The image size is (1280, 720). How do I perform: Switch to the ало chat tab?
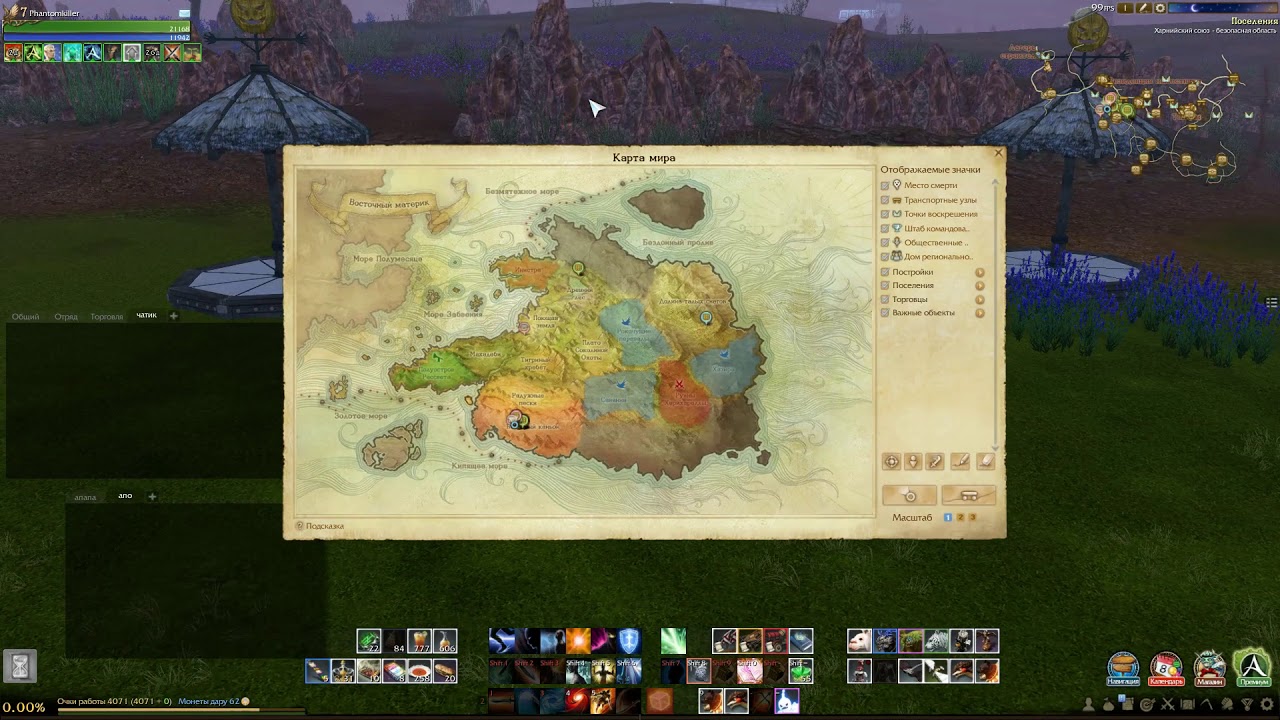125,496
